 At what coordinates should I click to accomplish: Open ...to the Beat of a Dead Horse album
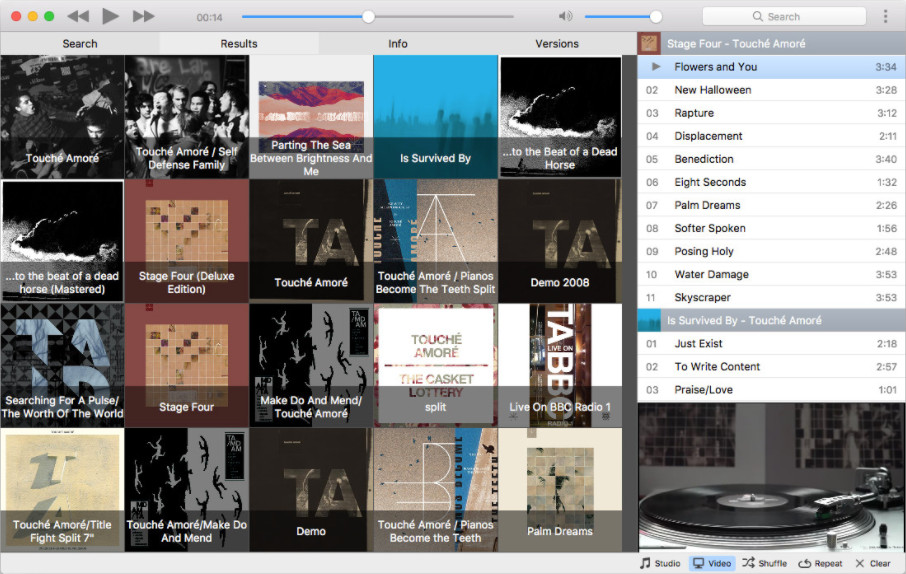[x=560, y=117]
